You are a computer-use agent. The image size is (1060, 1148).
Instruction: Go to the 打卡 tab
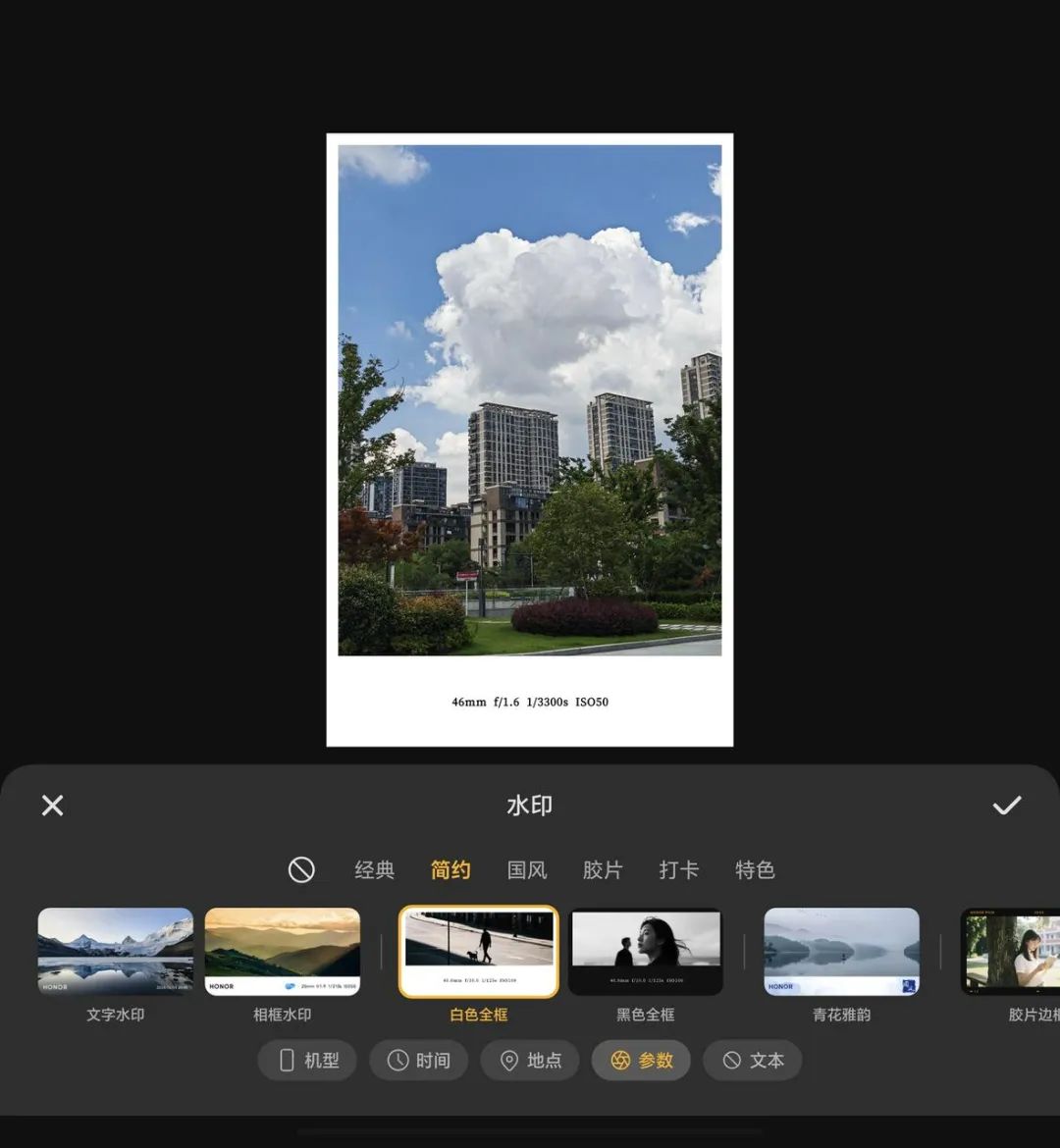click(679, 869)
